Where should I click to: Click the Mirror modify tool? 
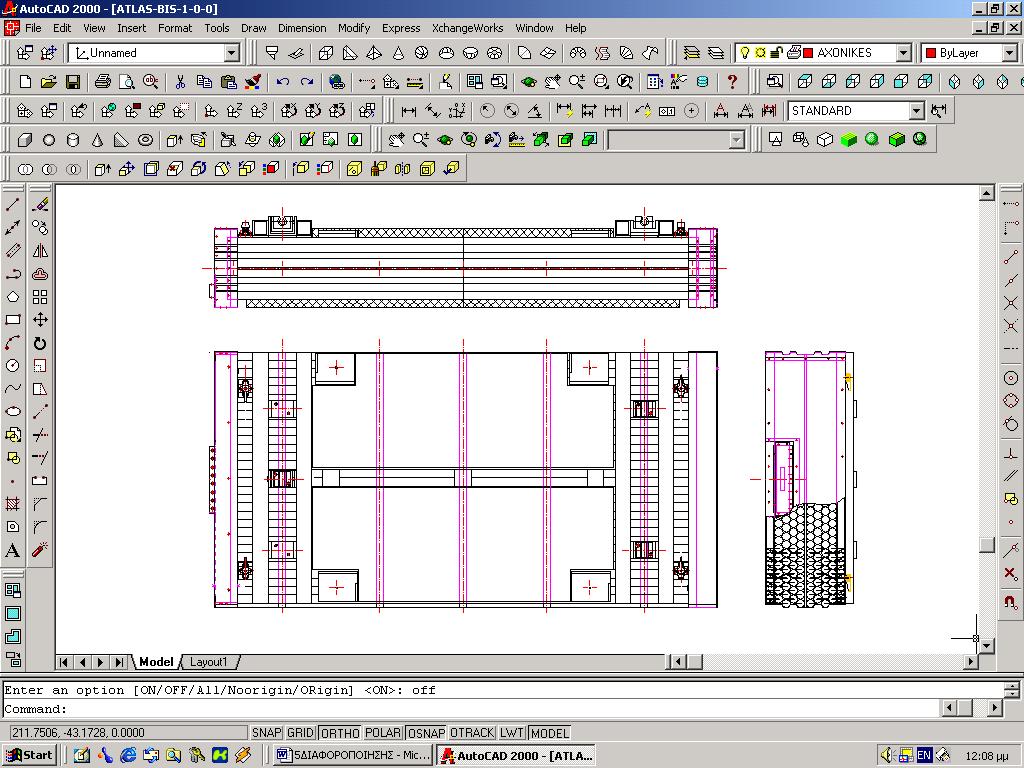click(x=40, y=251)
